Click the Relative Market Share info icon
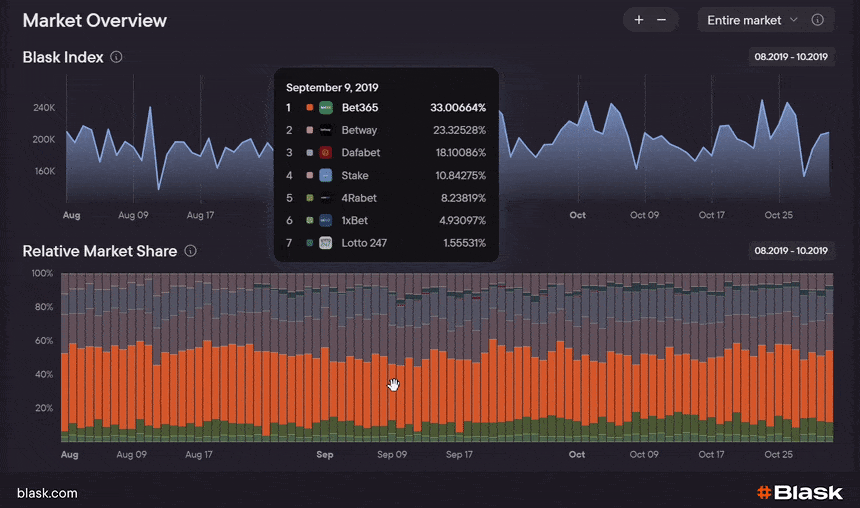 [x=190, y=251]
